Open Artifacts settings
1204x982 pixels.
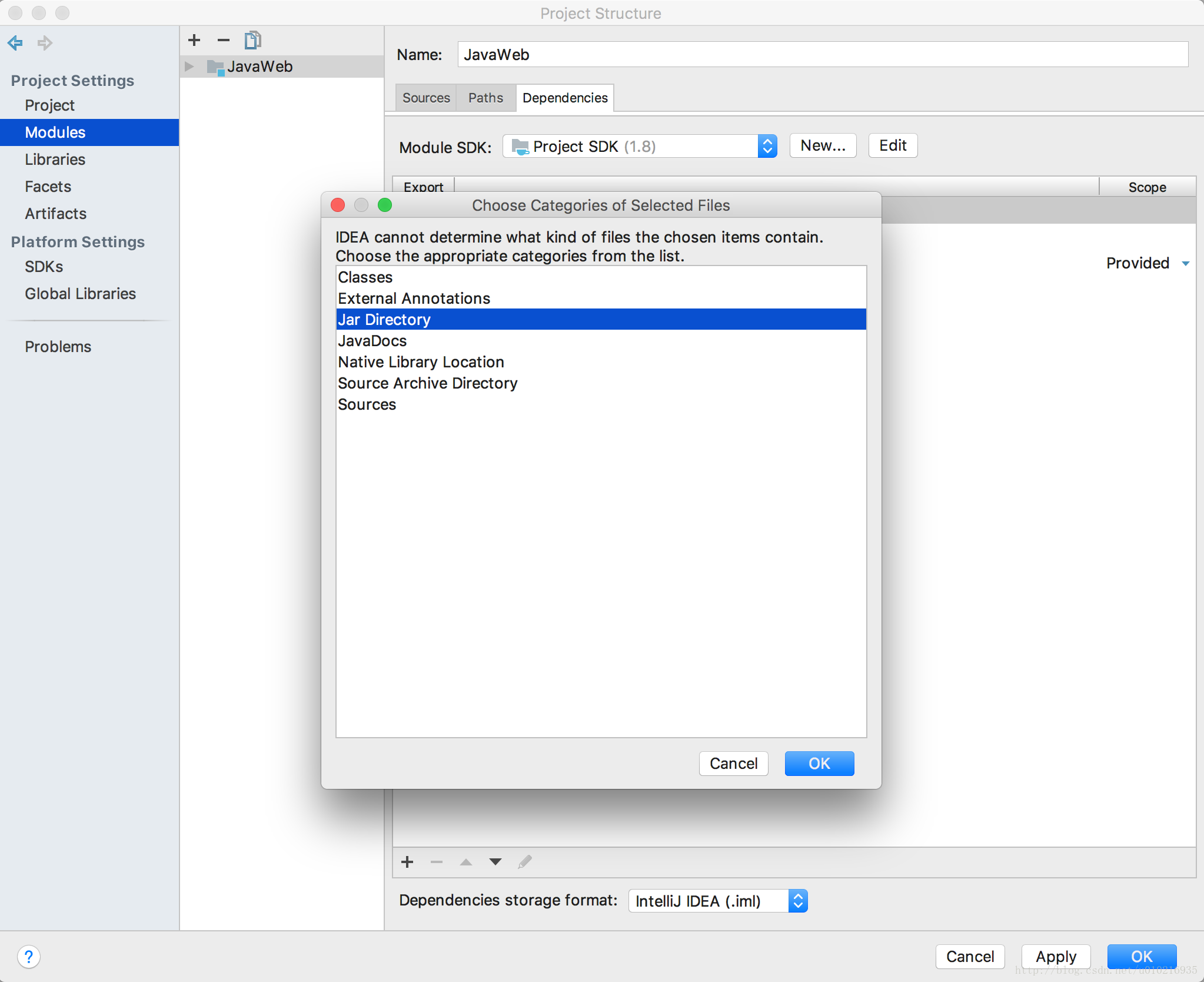[x=55, y=214]
